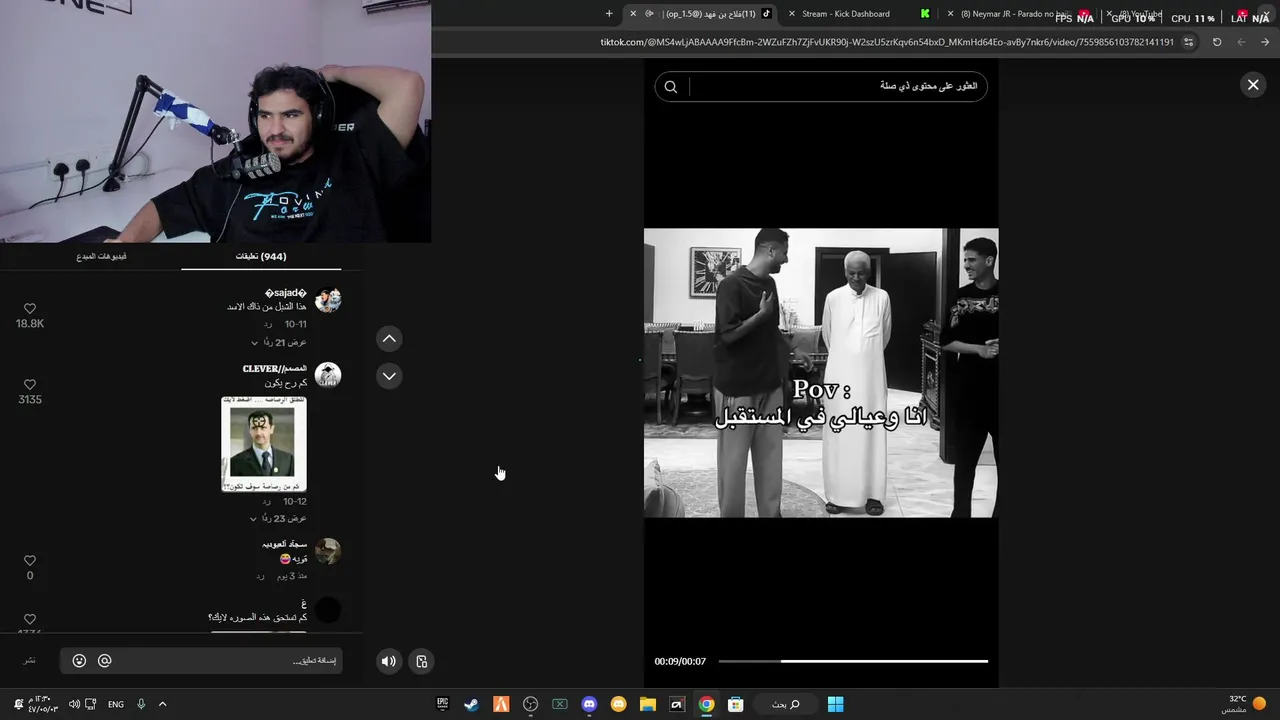
Task: Close the Neymar JR tab
Action: (950, 14)
